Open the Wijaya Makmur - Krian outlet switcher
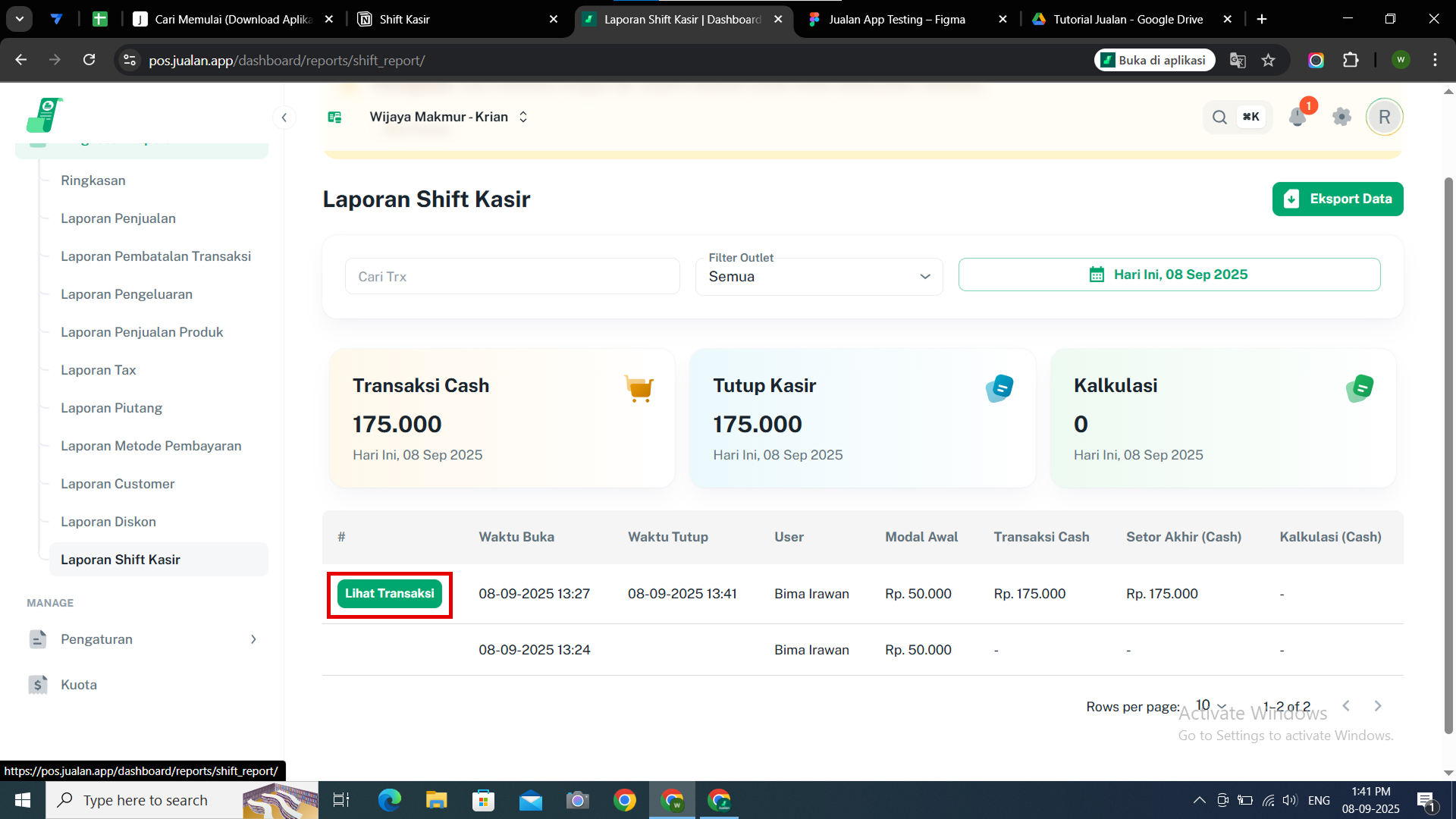The image size is (1456, 819). pos(448,117)
